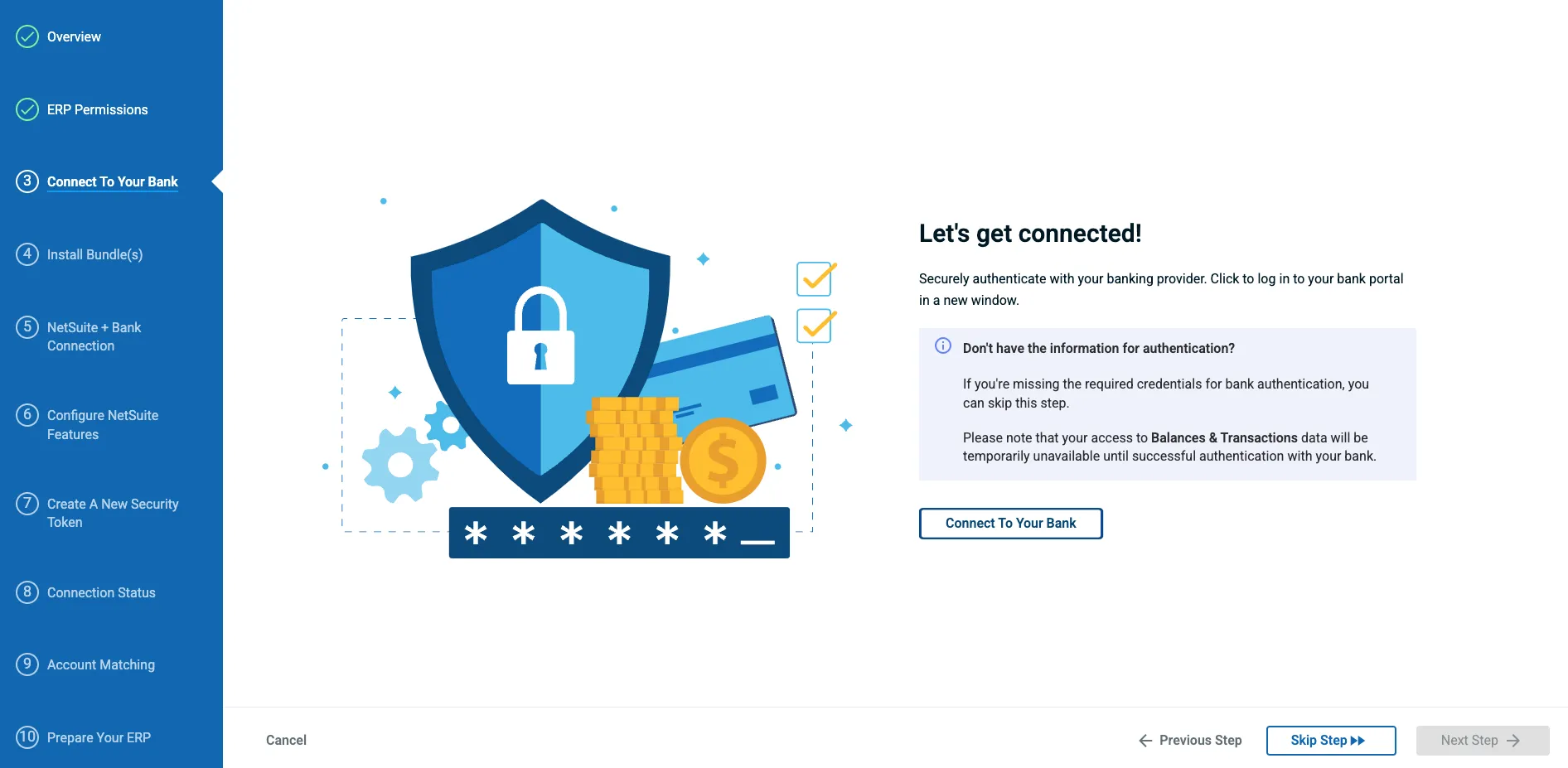Select NetSuite + Bank Connection step

coord(94,336)
